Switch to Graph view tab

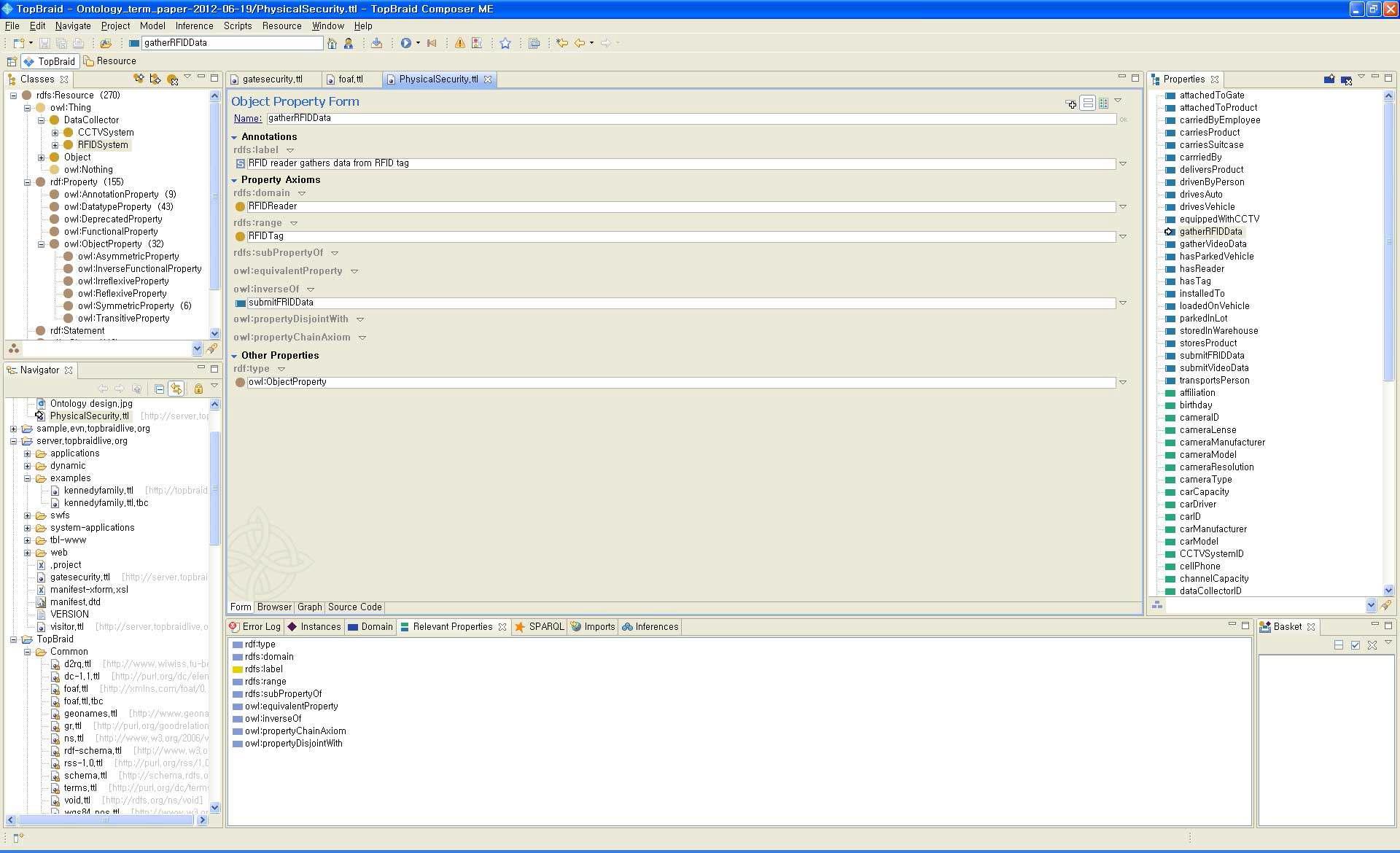pos(309,607)
